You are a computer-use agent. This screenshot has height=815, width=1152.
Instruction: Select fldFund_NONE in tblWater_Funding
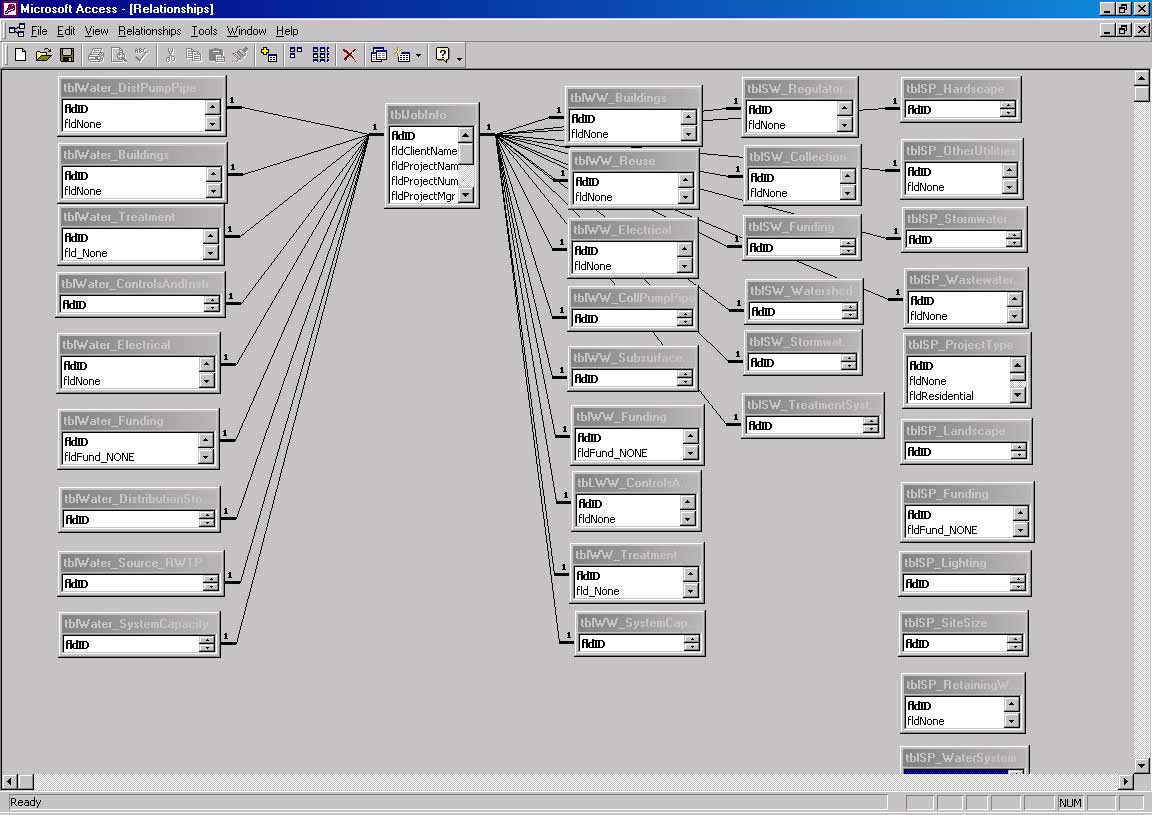click(x=130, y=457)
